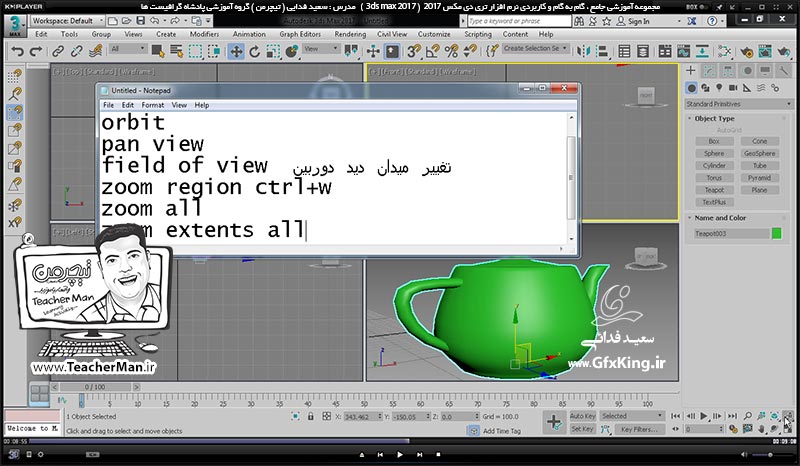Screen dimensions: 800x466
Task: Click the Undo arrow in main toolbar
Action: 17,51
